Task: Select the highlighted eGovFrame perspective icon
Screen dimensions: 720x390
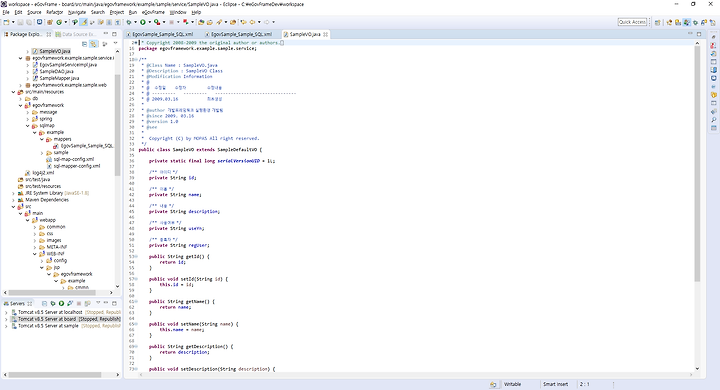Action: pos(686,22)
